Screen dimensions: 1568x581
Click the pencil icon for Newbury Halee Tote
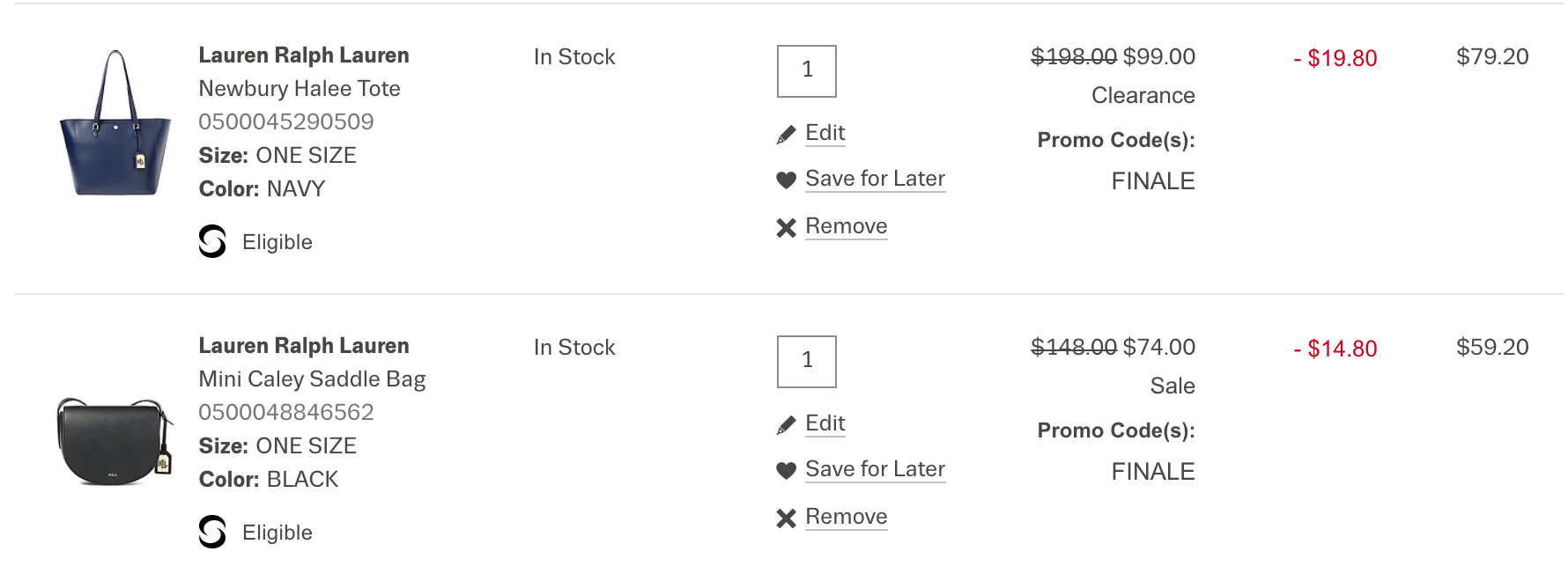coord(786,135)
